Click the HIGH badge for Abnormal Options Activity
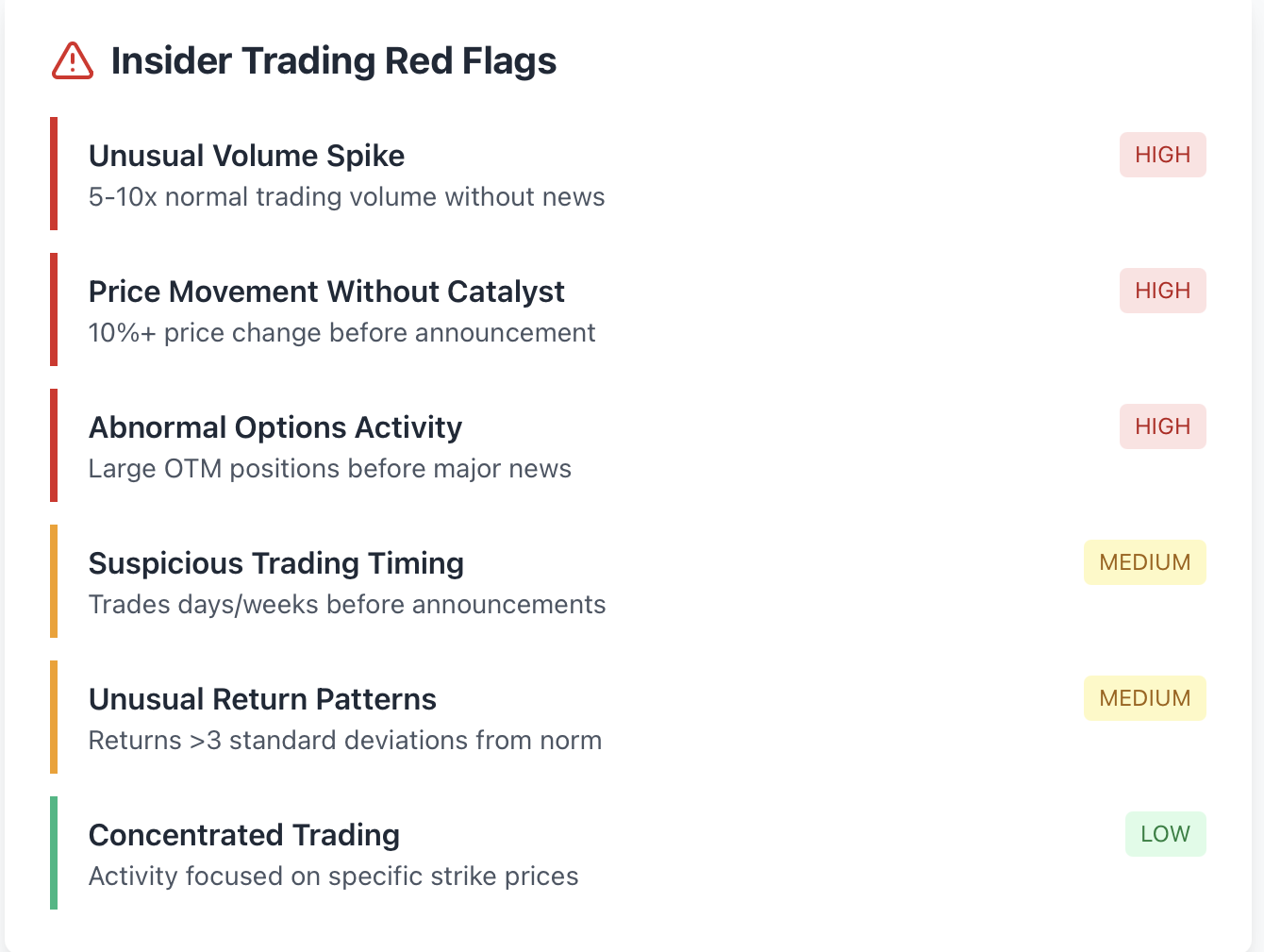The image size is (1264, 952). pos(1163,426)
